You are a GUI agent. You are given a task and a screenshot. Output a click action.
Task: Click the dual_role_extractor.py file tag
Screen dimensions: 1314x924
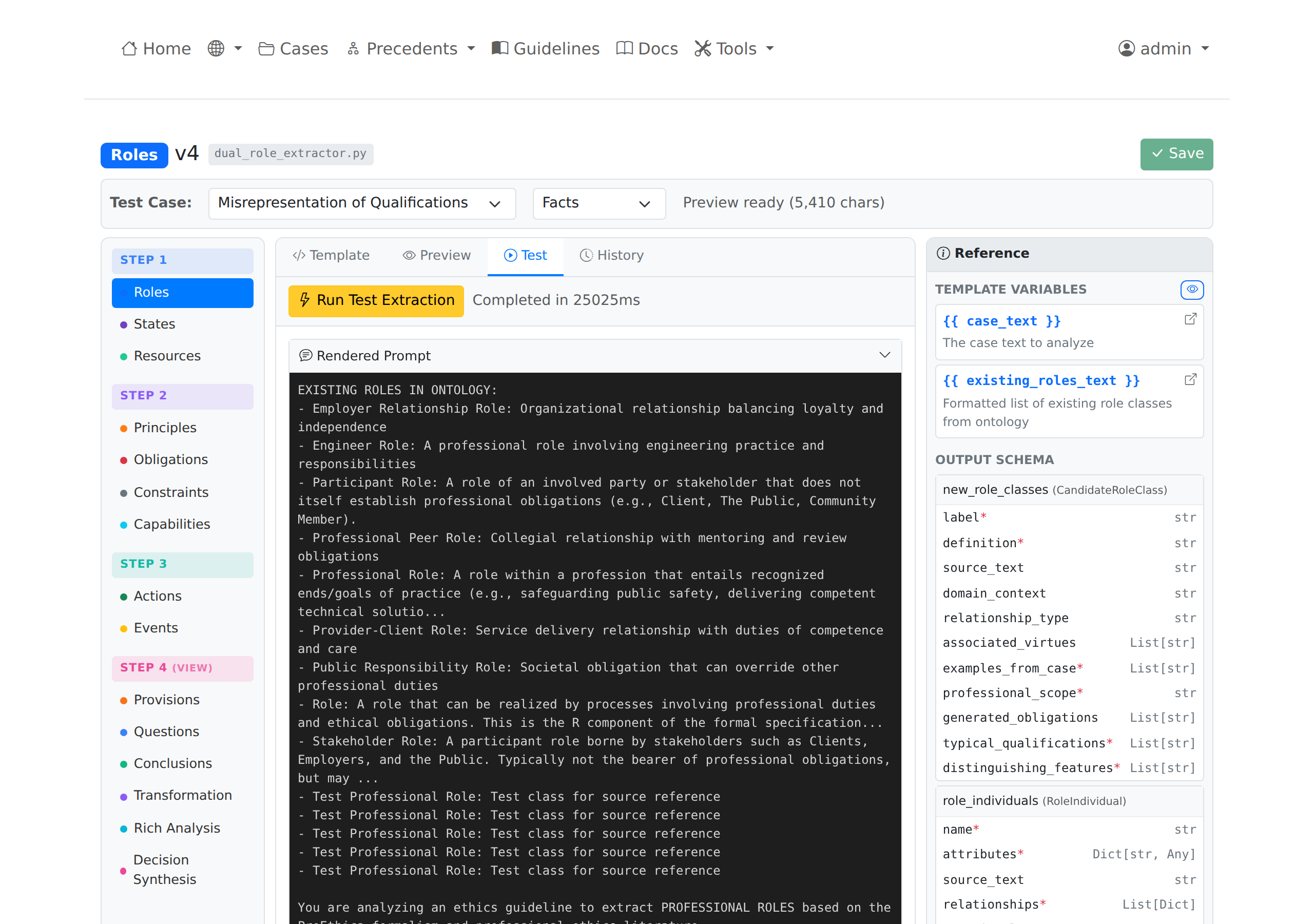[290, 153]
